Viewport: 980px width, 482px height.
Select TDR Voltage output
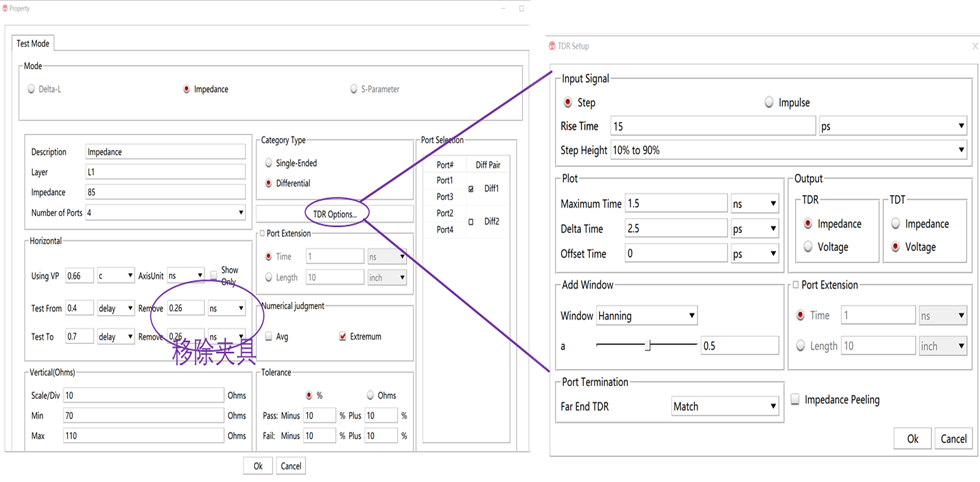[x=809, y=247]
